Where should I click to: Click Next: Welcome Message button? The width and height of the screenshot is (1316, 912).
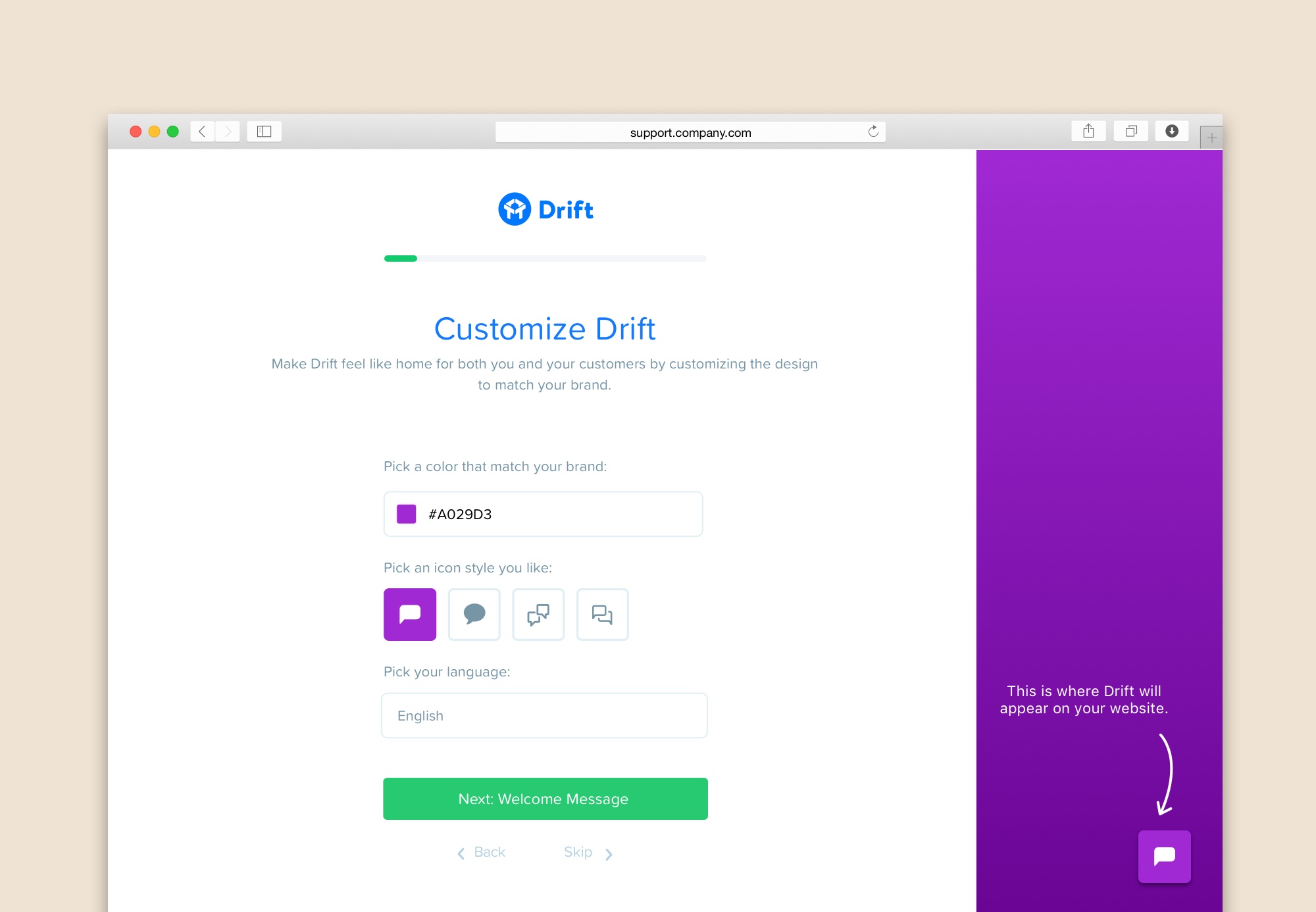(545, 799)
